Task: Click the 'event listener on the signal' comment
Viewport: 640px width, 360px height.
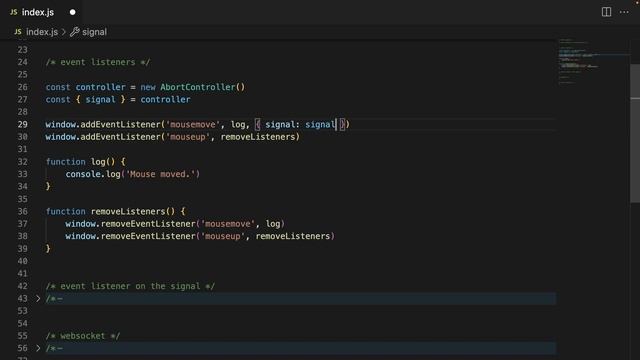Action: (130, 286)
